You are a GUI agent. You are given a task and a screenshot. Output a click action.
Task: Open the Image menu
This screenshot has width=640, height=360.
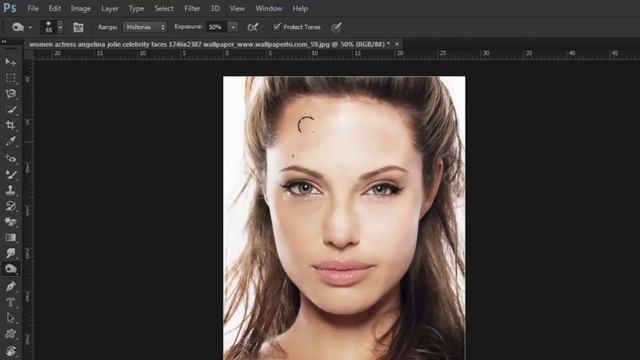pos(81,9)
